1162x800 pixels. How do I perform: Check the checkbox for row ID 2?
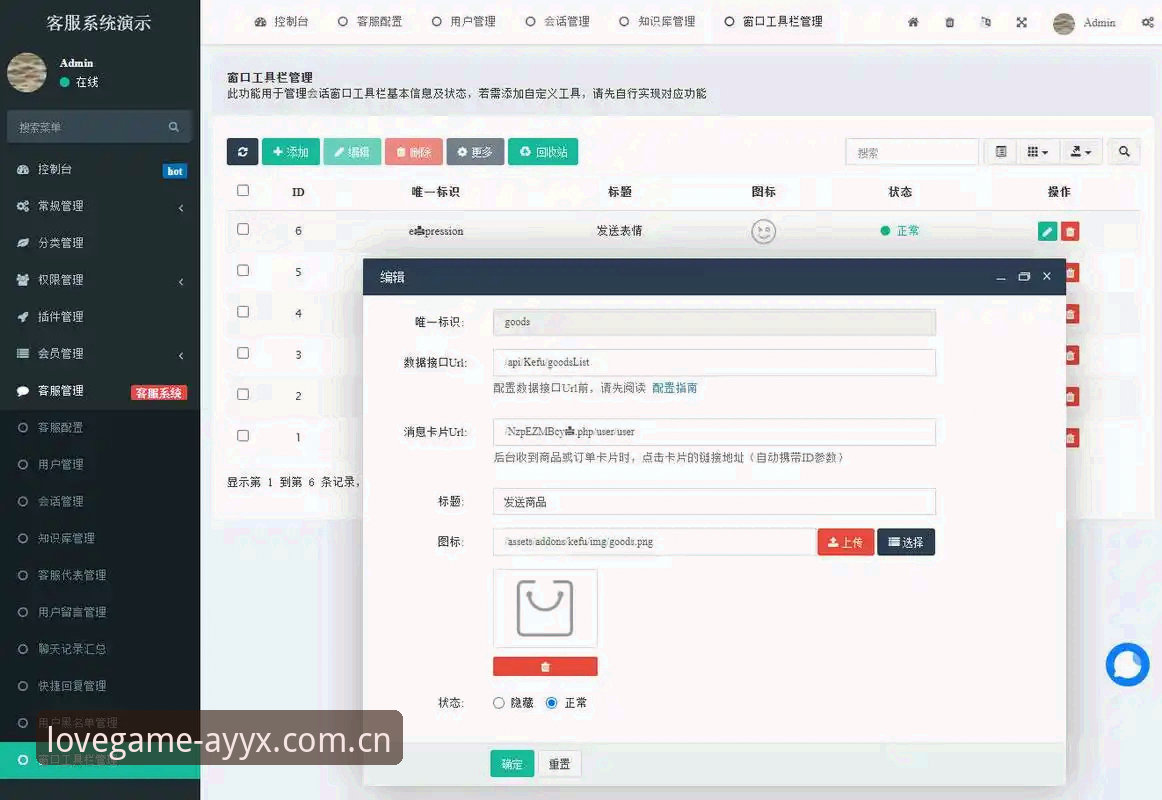(x=242, y=394)
